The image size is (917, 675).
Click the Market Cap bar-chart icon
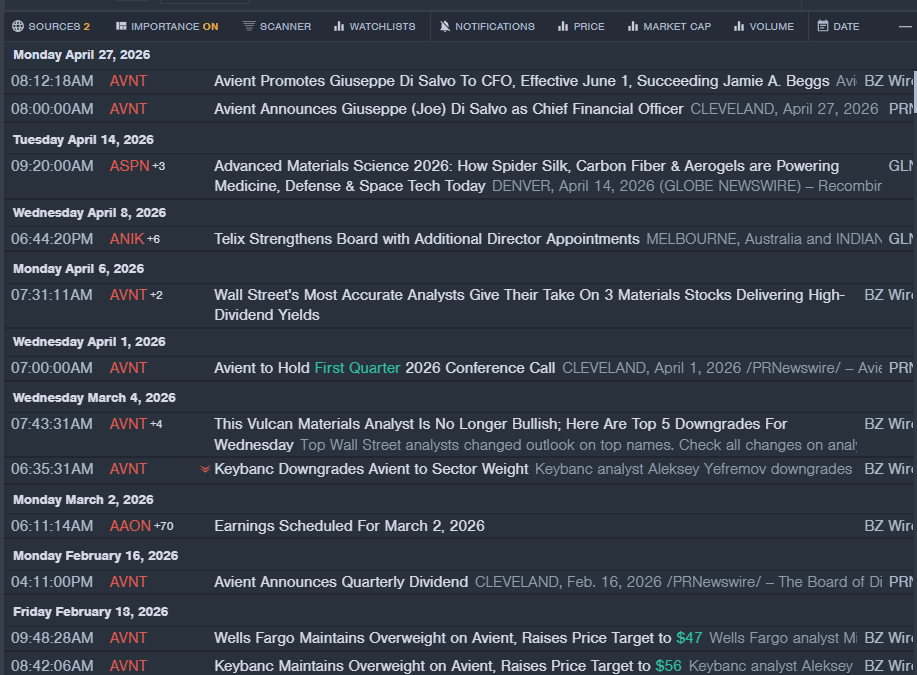633,26
